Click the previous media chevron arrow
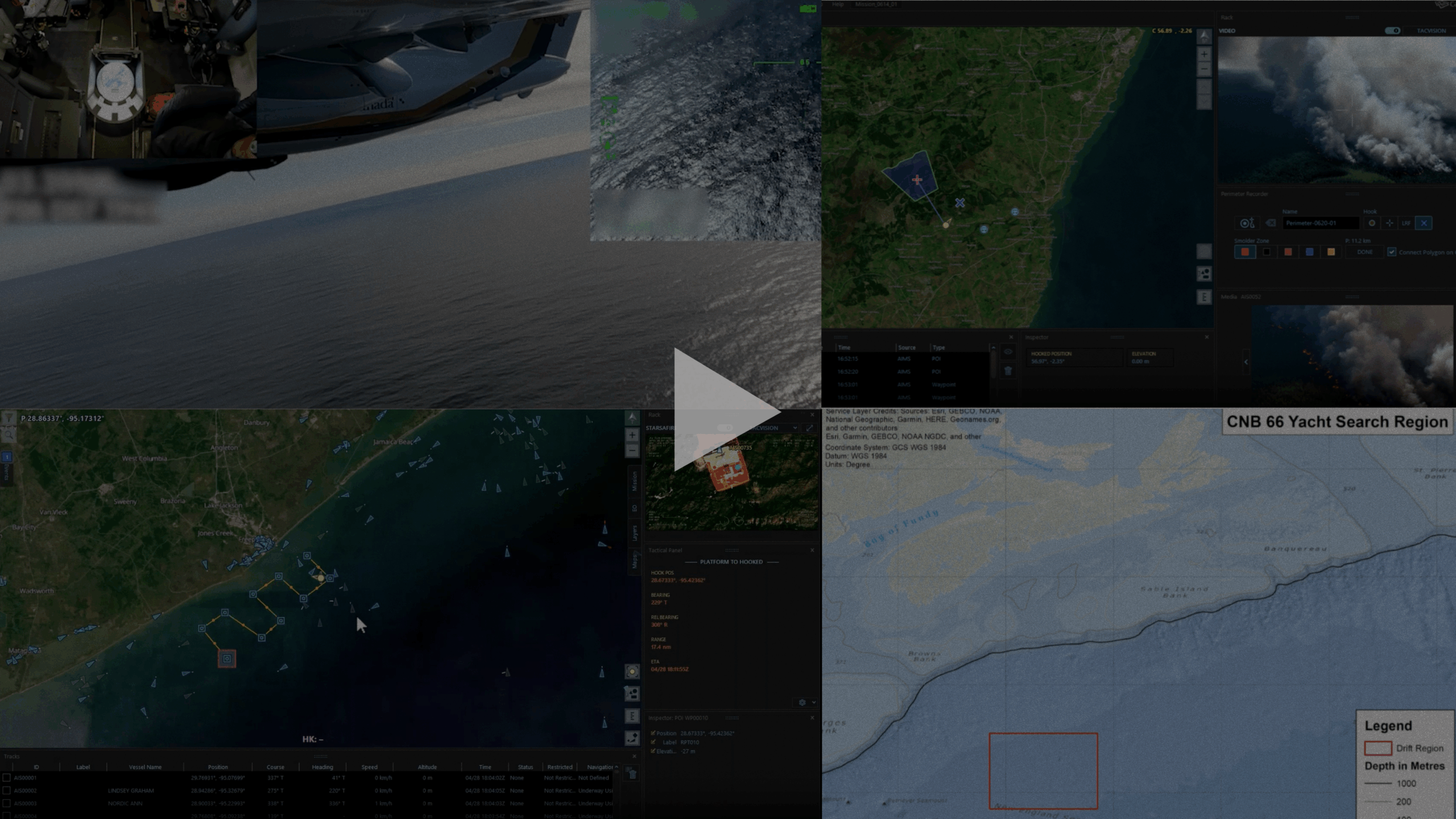Viewport: 1456px width, 819px height. [1246, 362]
